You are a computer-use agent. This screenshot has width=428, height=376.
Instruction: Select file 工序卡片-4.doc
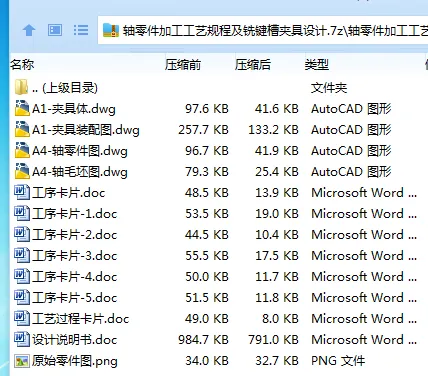(x=75, y=277)
